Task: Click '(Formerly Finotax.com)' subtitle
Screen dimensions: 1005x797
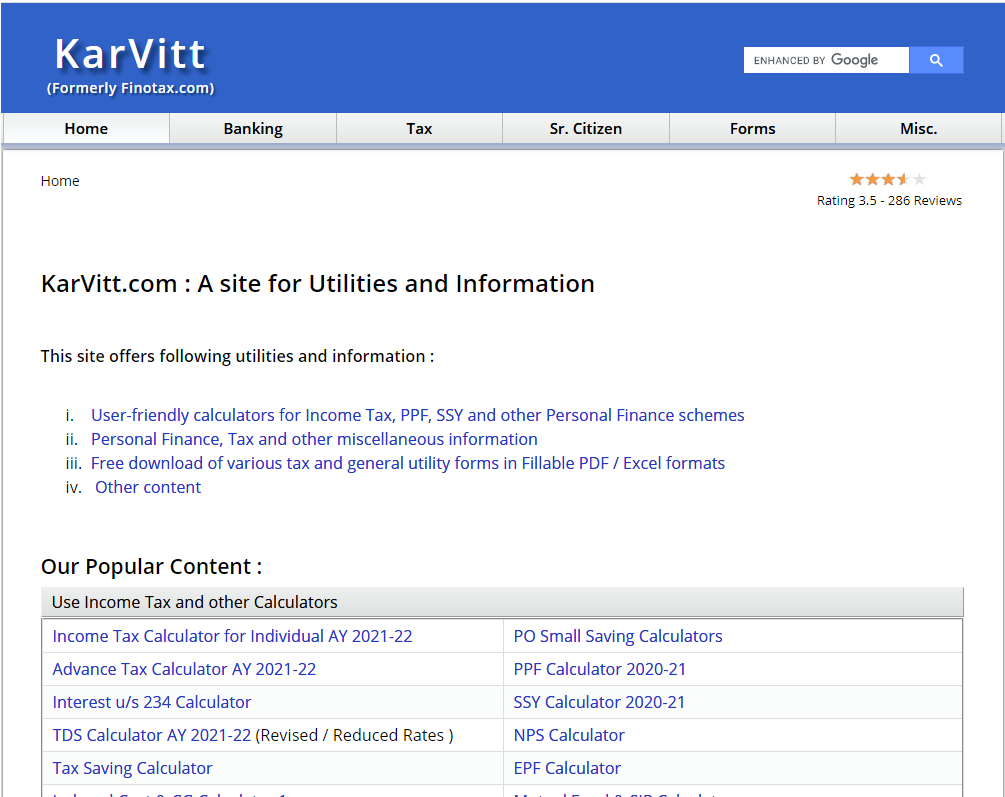Action: [x=130, y=88]
